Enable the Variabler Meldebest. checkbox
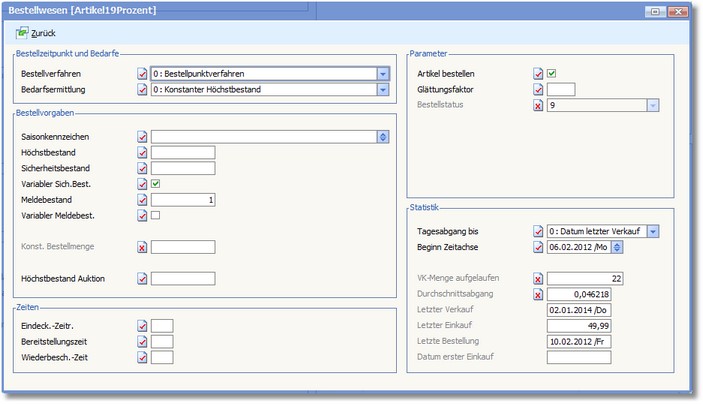Image resolution: width=703 pixels, height=404 pixels. 156,215
